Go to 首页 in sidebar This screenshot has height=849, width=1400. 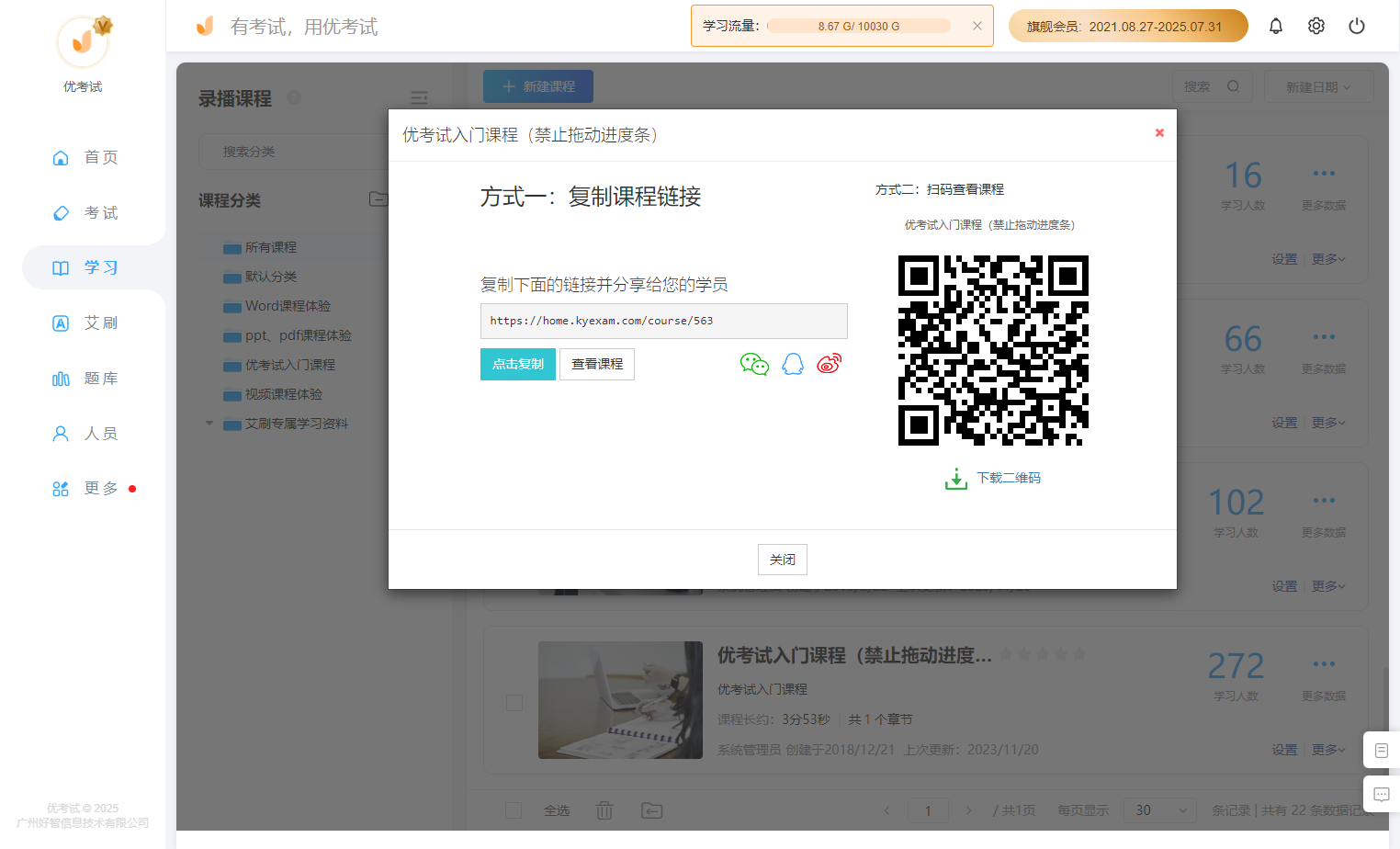click(85, 157)
